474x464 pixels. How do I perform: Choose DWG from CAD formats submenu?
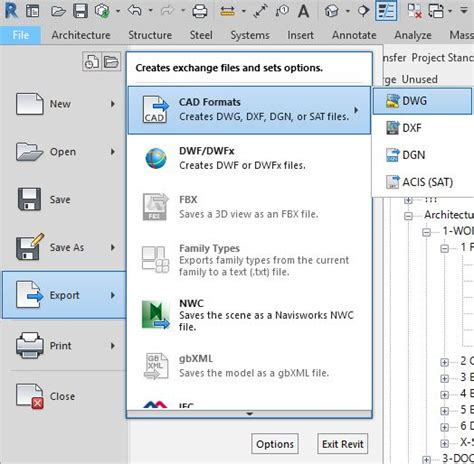point(422,101)
